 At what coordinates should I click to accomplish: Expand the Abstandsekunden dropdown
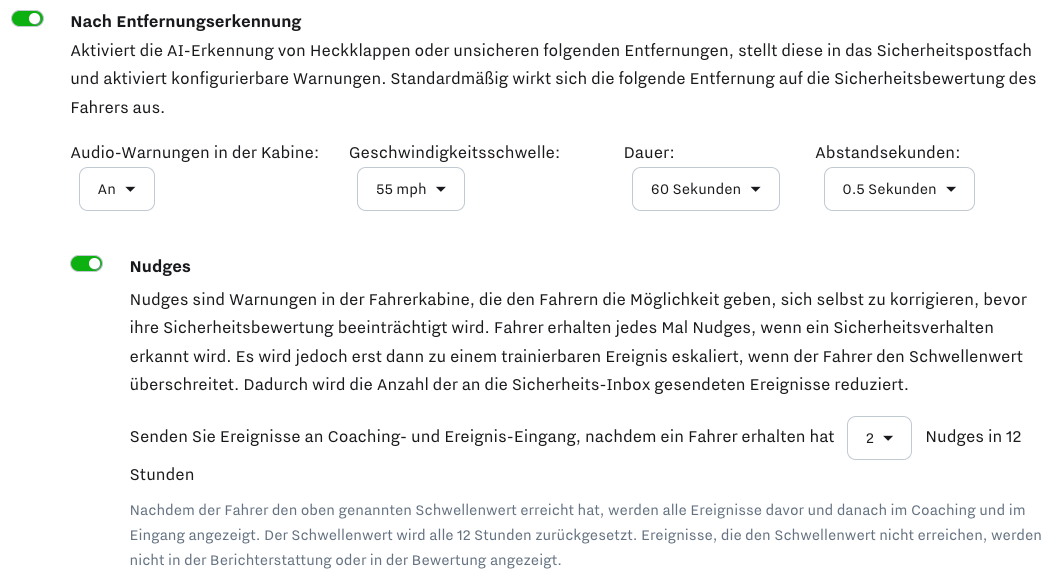coord(899,189)
